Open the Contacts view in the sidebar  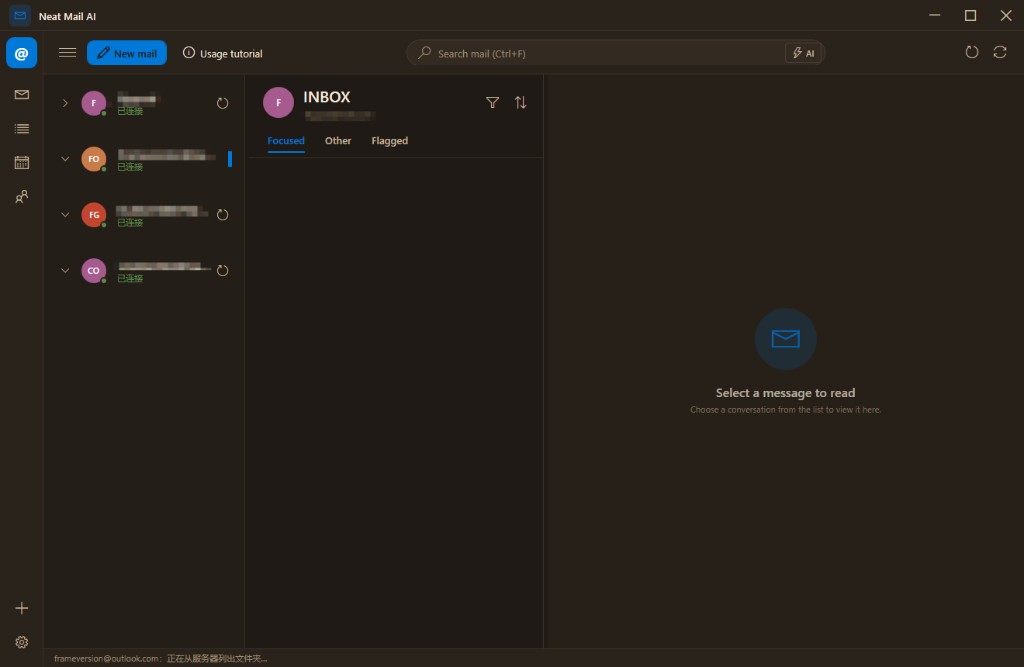coord(21,196)
